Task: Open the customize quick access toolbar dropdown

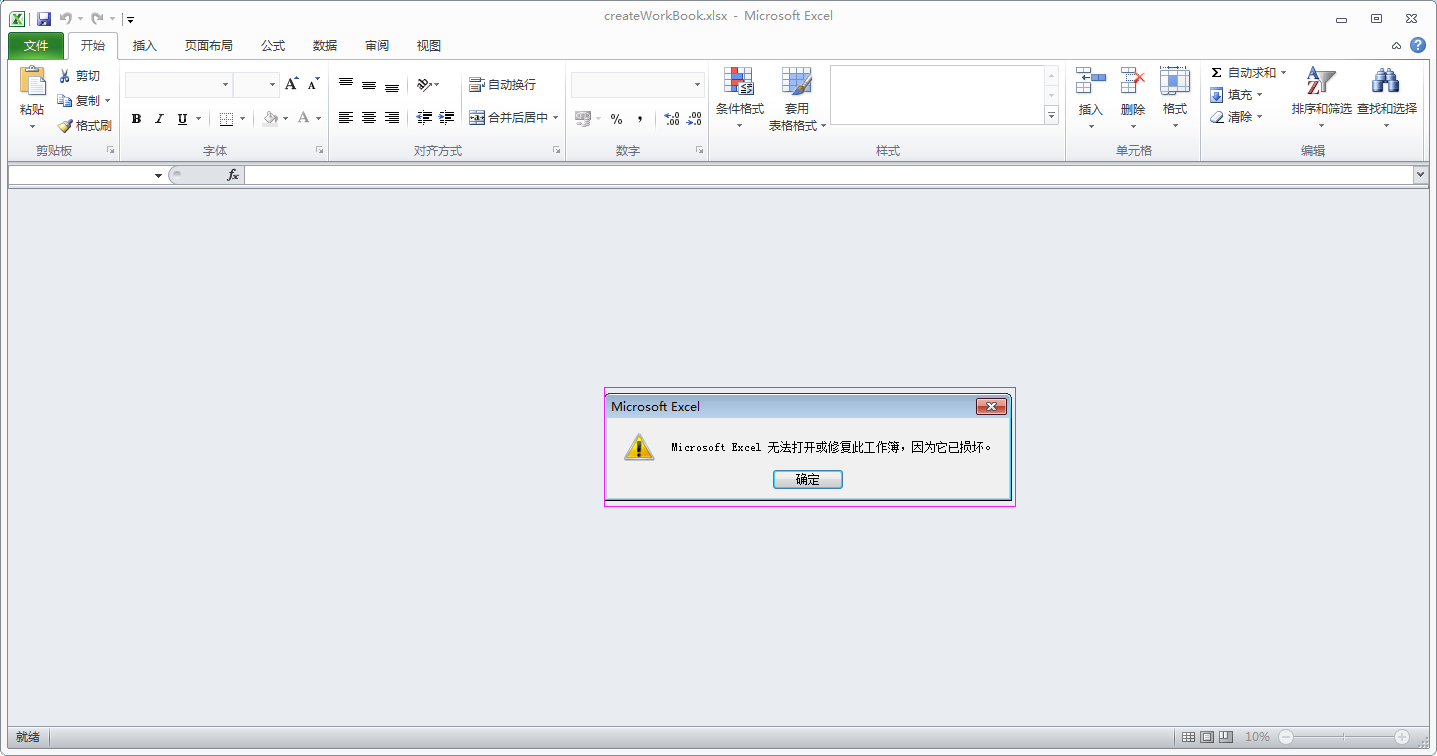Action: coord(130,19)
